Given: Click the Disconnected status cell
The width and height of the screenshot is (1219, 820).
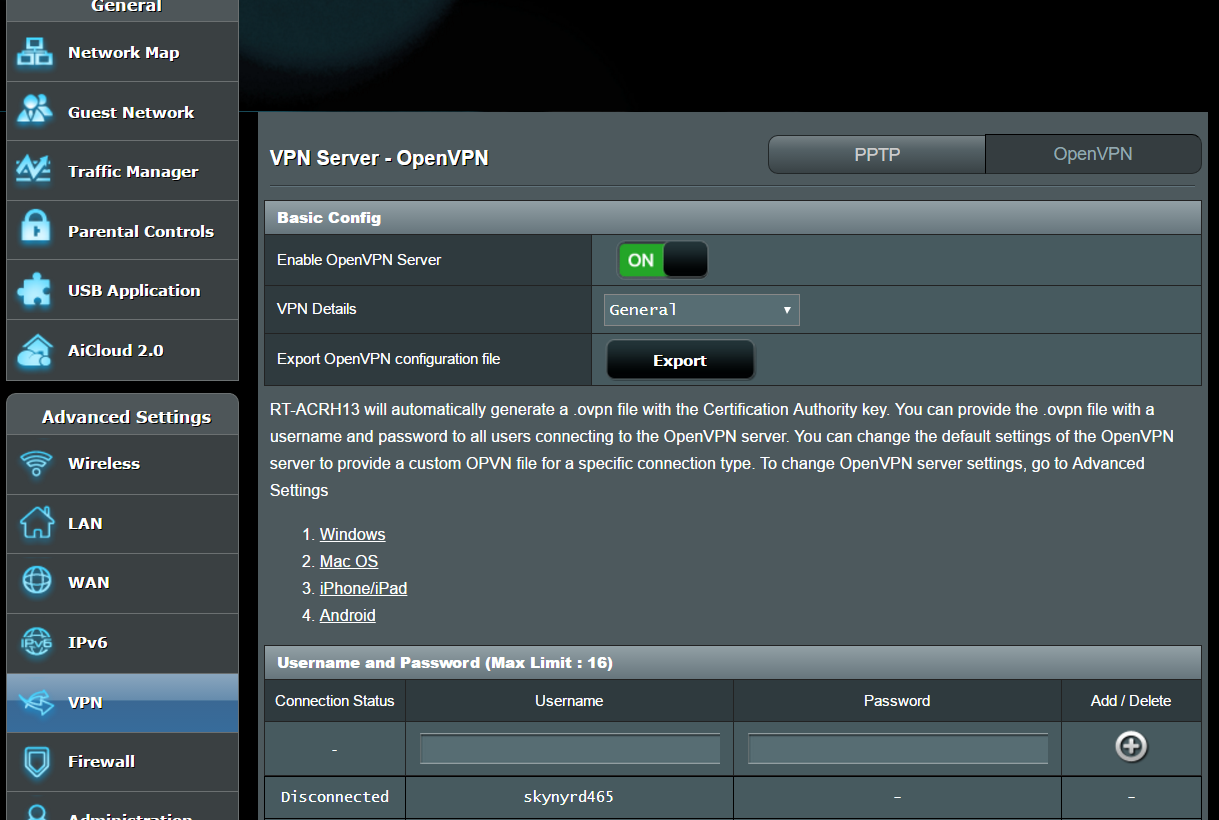Looking at the screenshot, I should pyautogui.click(x=335, y=797).
